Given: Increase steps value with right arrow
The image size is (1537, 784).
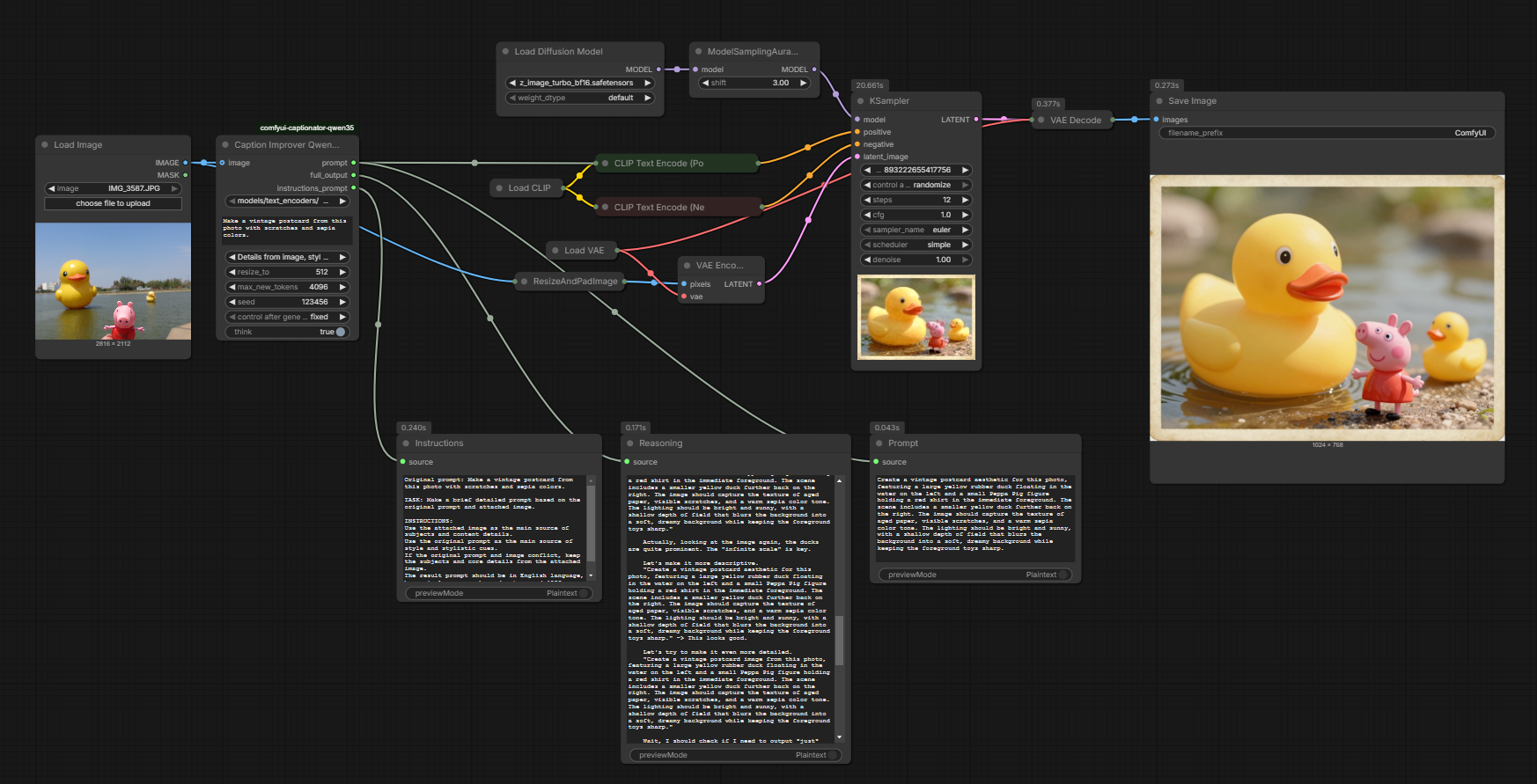Looking at the screenshot, I should coord(965,200).
